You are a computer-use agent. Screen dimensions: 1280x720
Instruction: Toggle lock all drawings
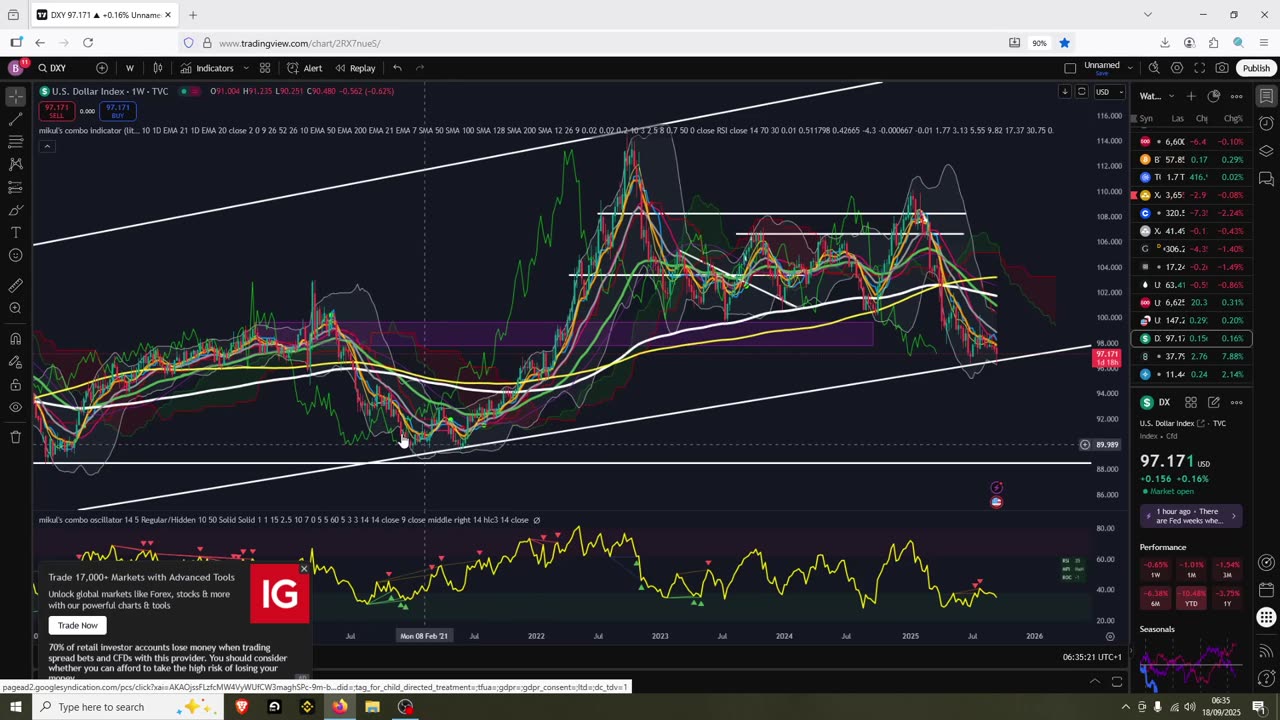click(x=15, y=384)
